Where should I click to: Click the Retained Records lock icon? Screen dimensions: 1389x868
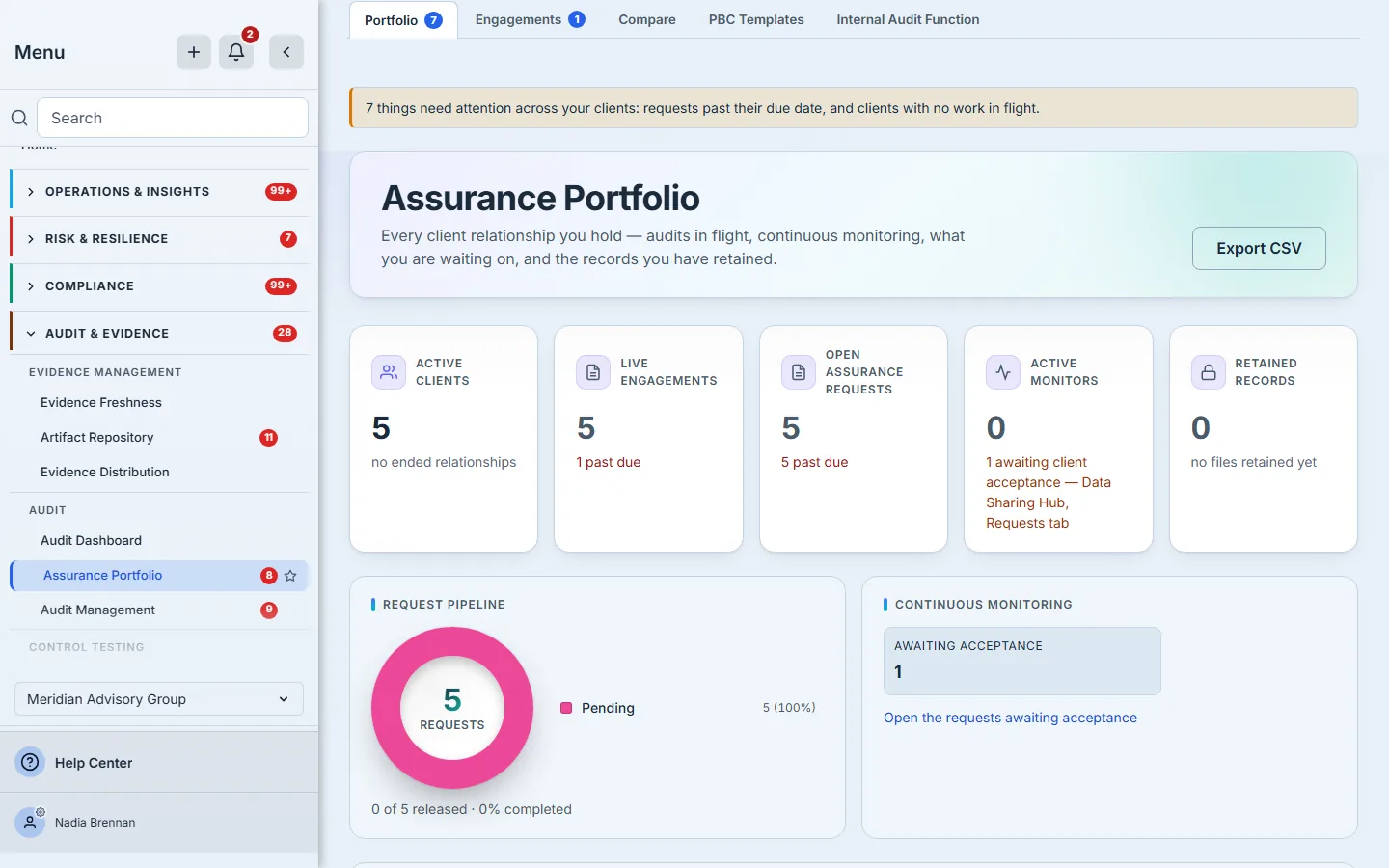pyautogui.click(x=1208, y=372)
